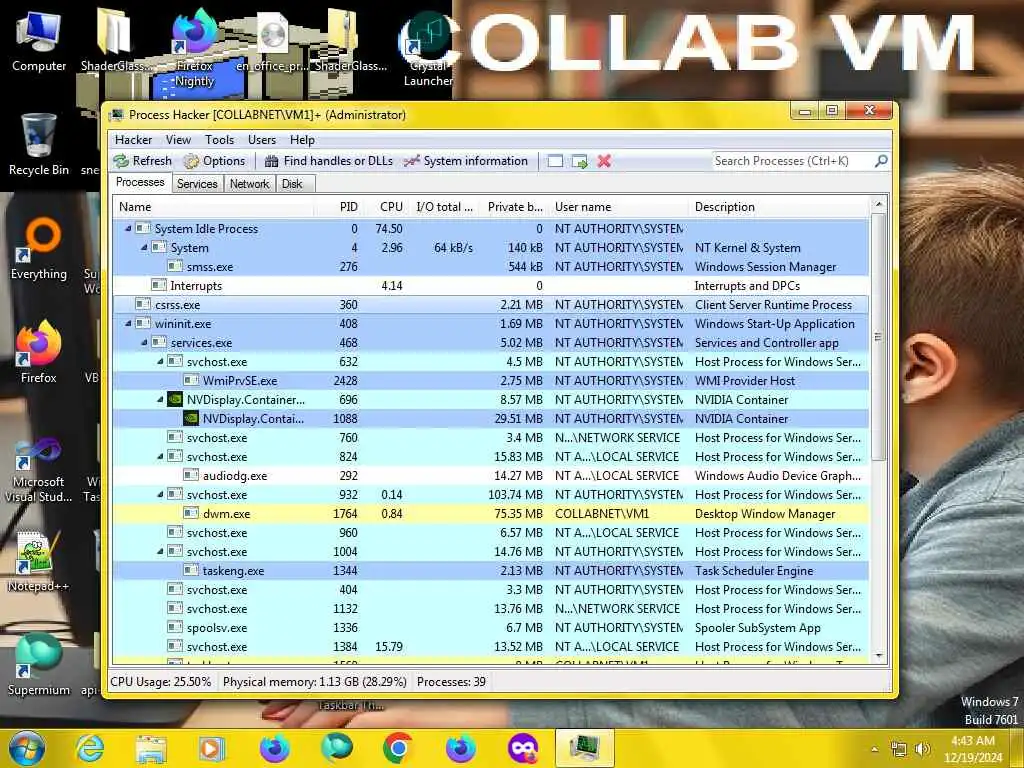Click the Refresh toolbar button
1024x768 pixels.
pyautogui.click(x=142, y=161)
